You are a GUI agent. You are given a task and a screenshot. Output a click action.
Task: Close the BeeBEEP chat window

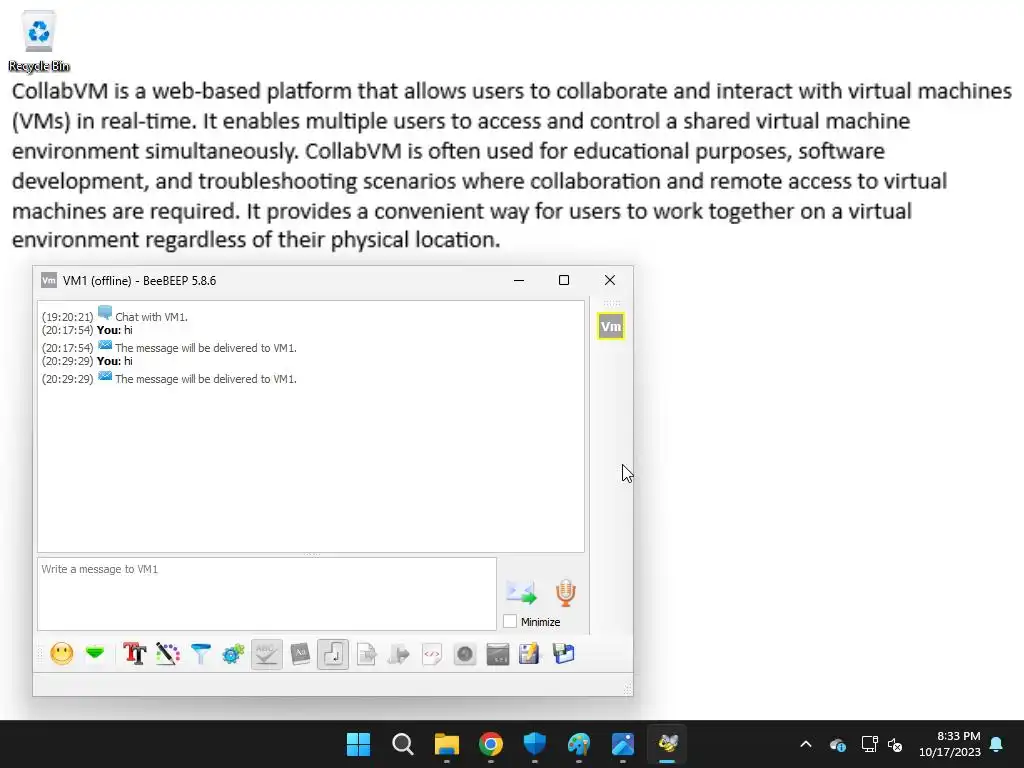click(610, 280)
